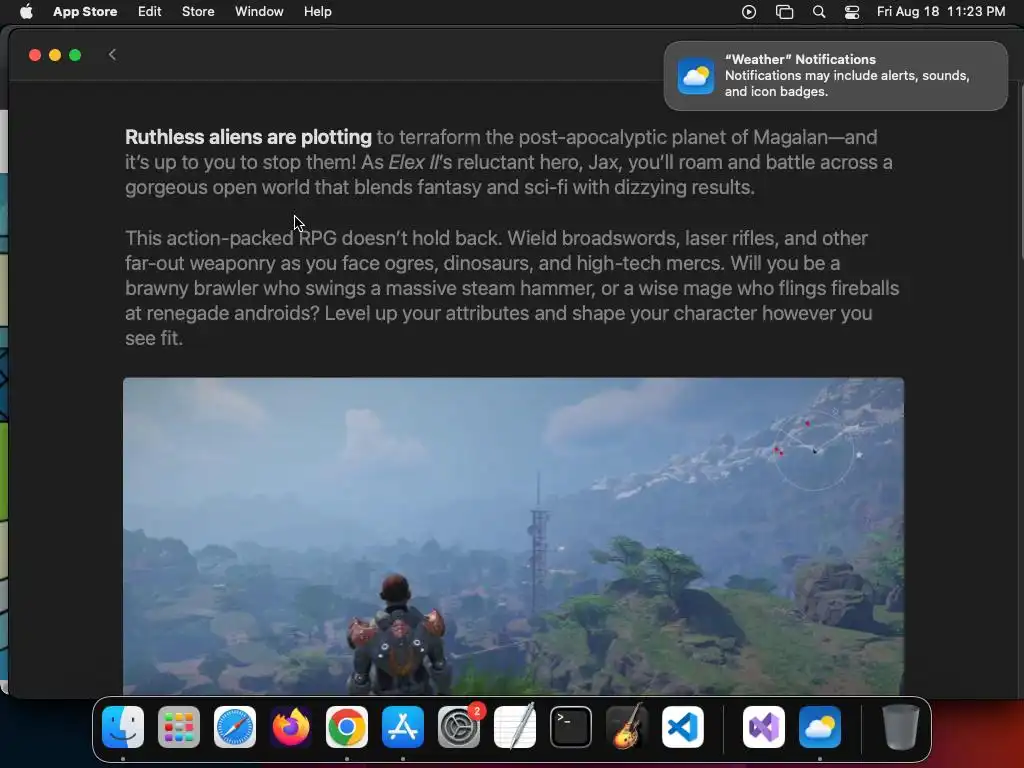This screenshot has width=1024, height=768.
Task: Click the red close window button
Action: tap(35, 55)
